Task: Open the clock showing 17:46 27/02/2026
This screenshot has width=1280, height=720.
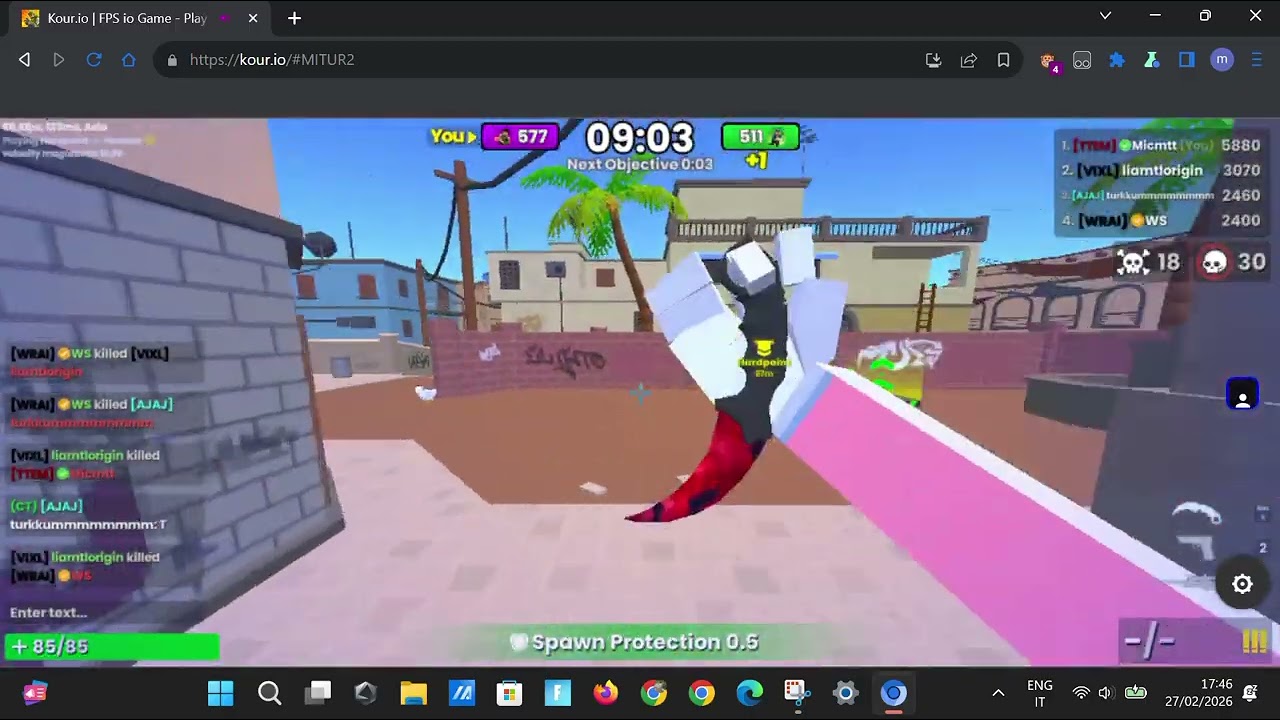Action: 1199,693
